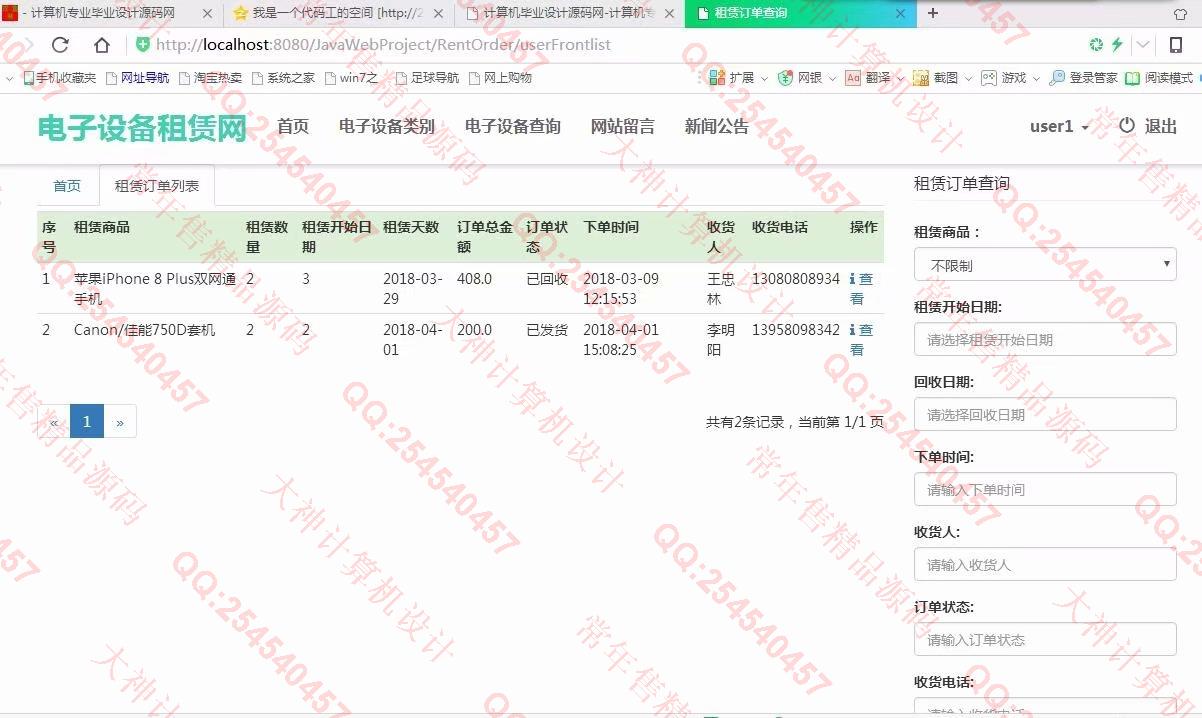
Task: Focus the 租赁开始日期 date field
Action: 1045,339
